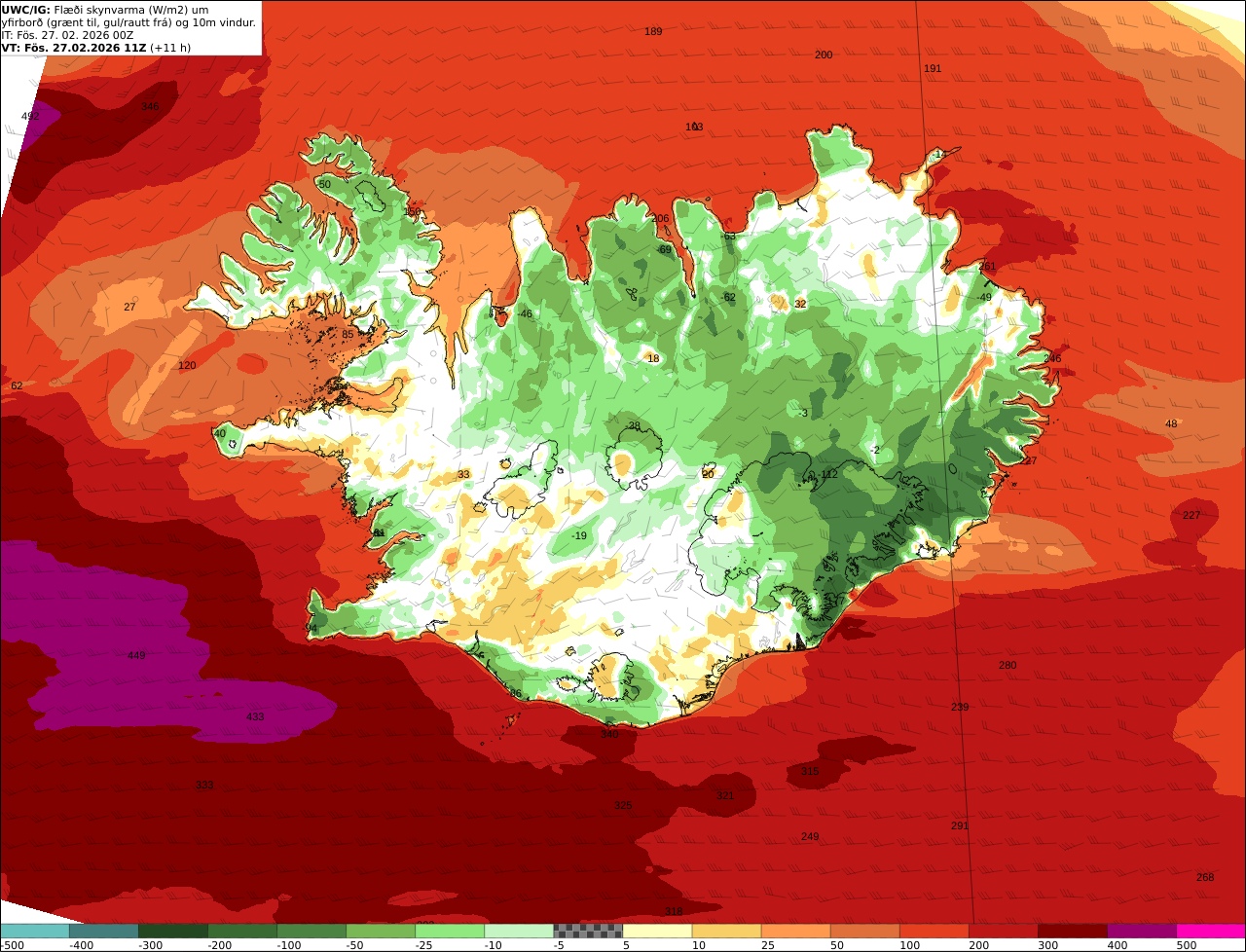
Task: Click the map value 315 in southern sea
Action: pos(810,771)
